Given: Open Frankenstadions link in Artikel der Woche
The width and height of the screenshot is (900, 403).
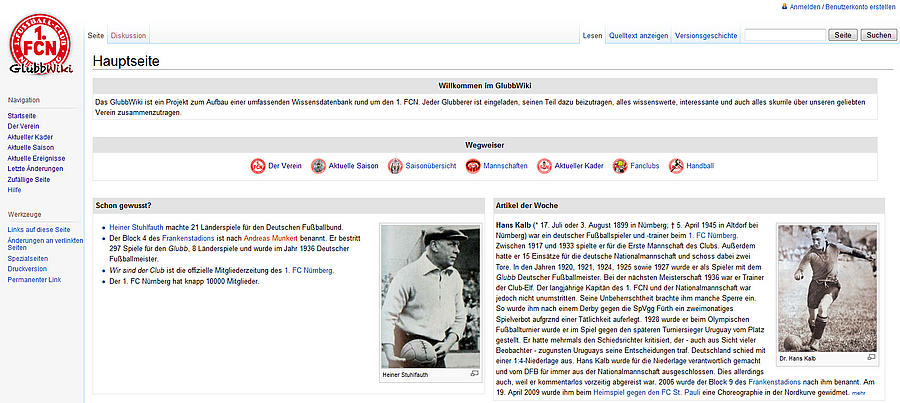Looking at the screenshot, I should 774,382.
